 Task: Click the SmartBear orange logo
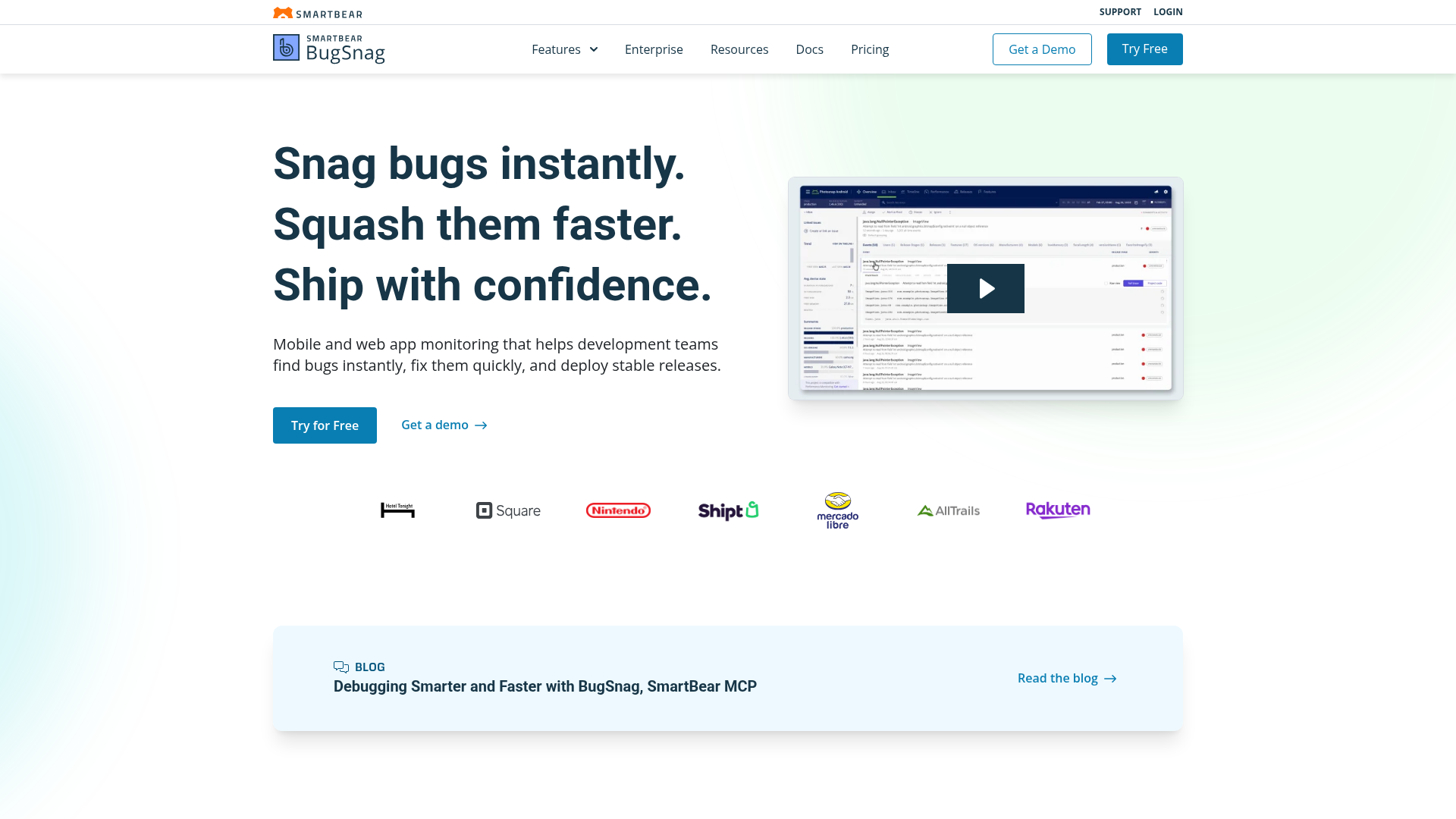[281, 12]
